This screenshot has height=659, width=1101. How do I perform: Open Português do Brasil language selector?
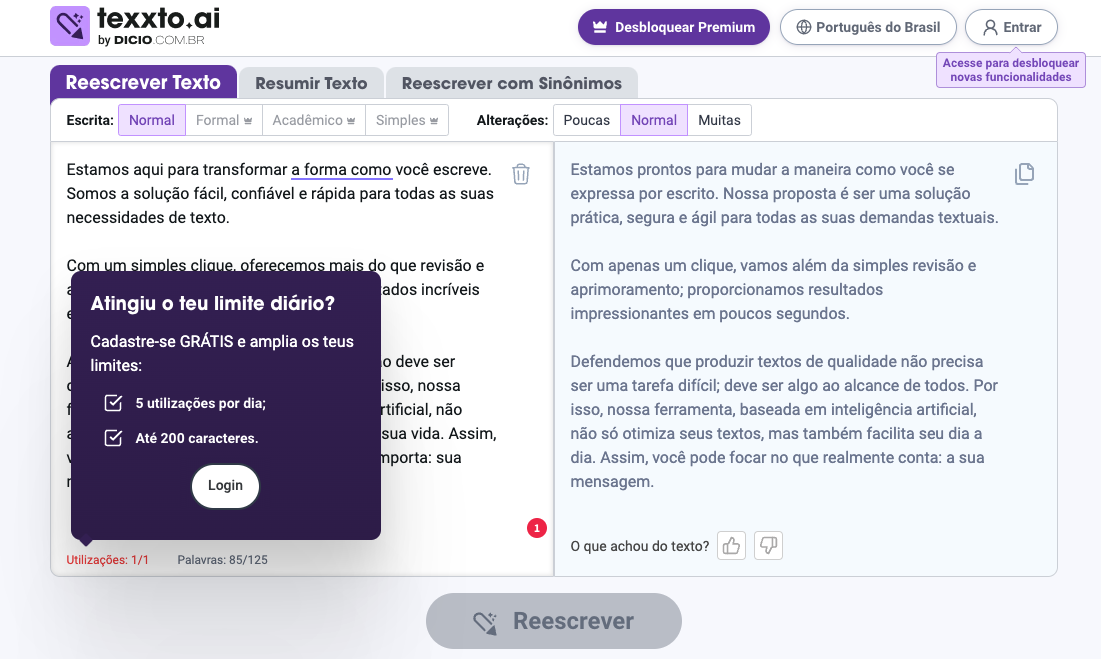(x=868, y=27)
